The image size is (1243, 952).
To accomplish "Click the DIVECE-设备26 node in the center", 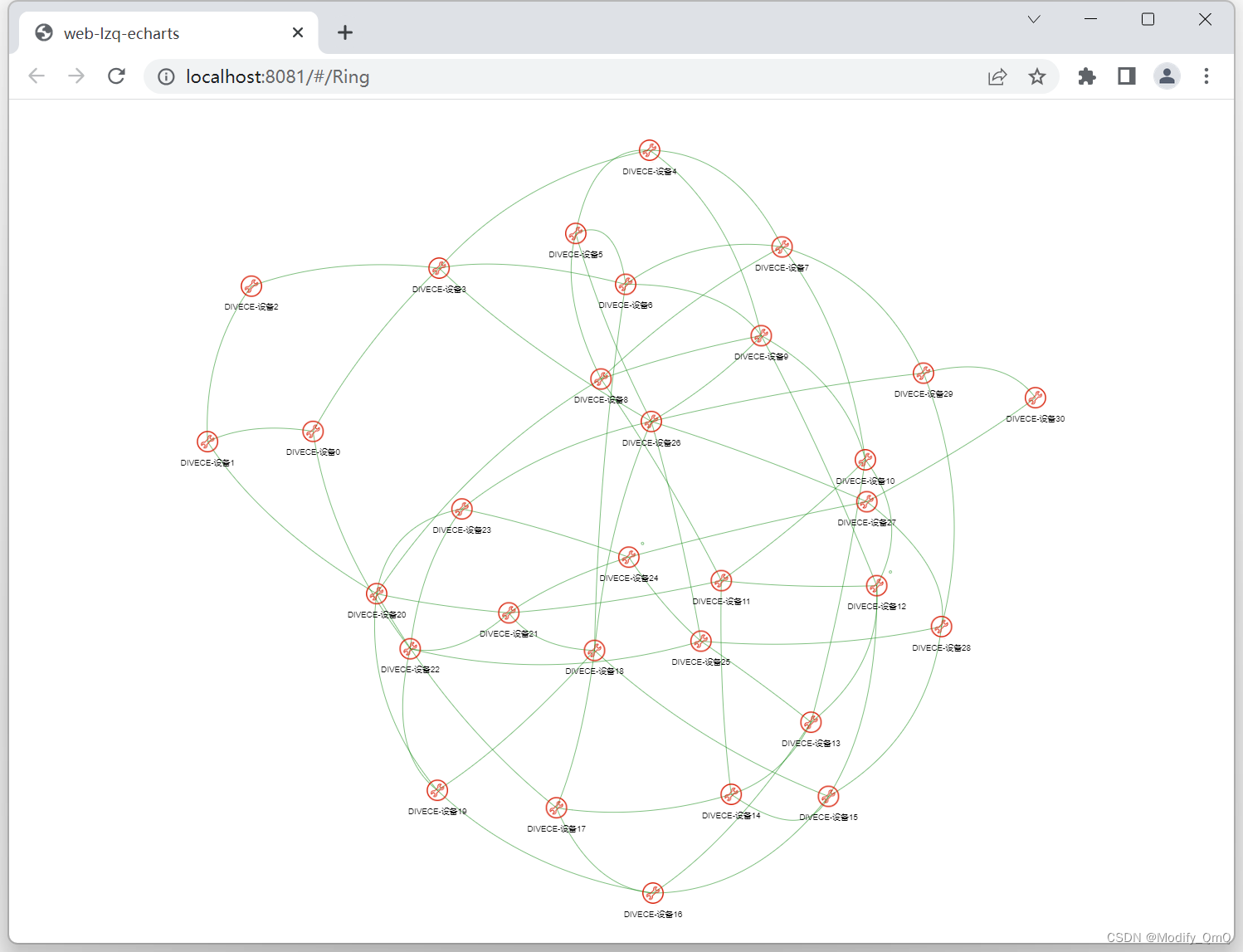I will coord(651,421).
